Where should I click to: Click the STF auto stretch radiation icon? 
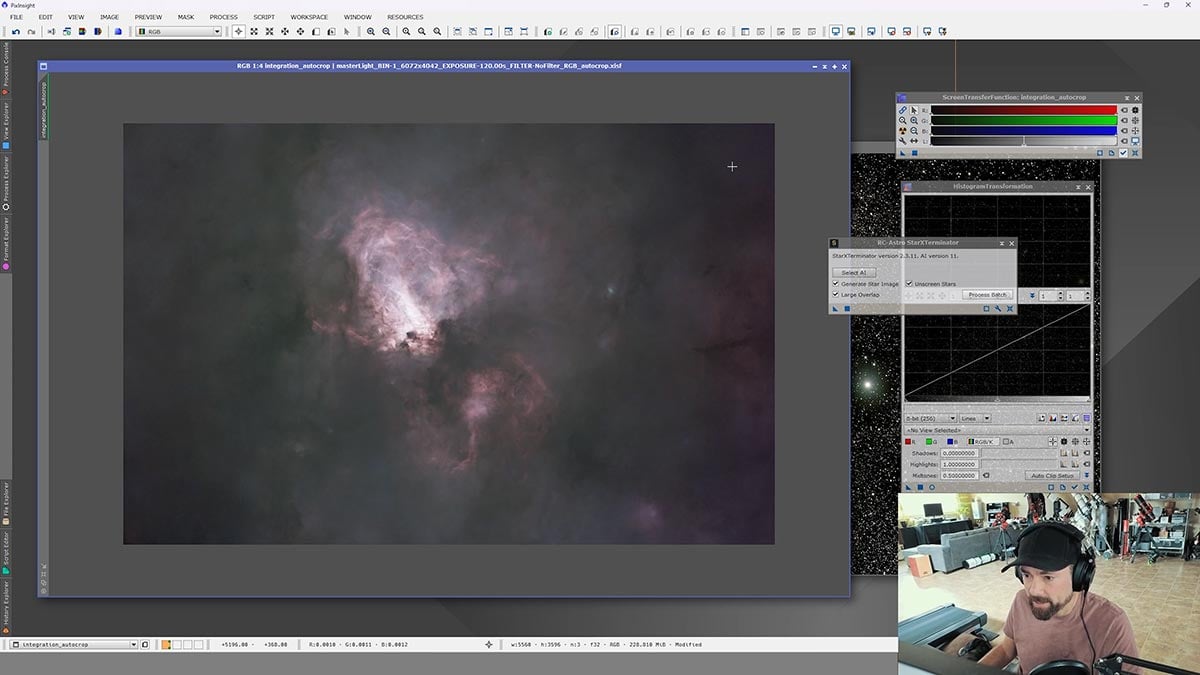(x=903, y=131)
